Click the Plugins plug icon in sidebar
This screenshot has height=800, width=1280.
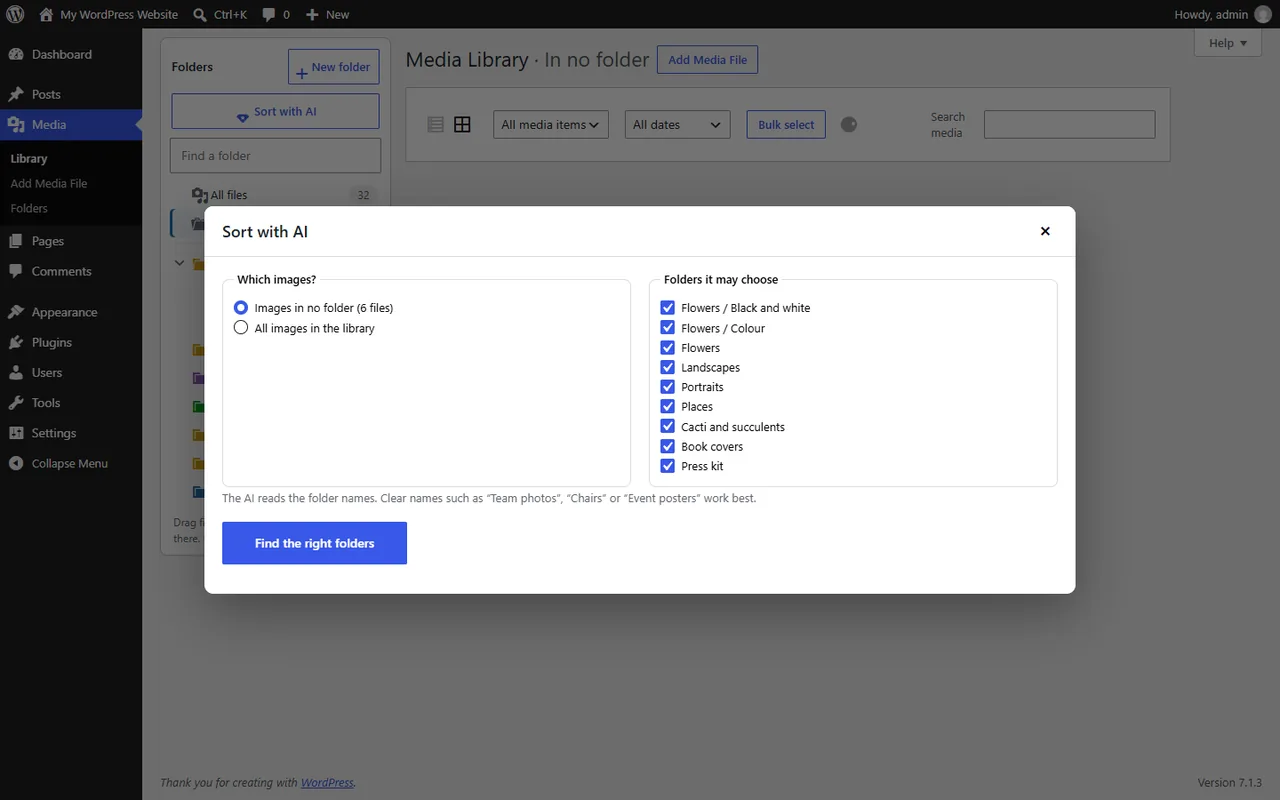pyautogui.click(x=16, y=342)
